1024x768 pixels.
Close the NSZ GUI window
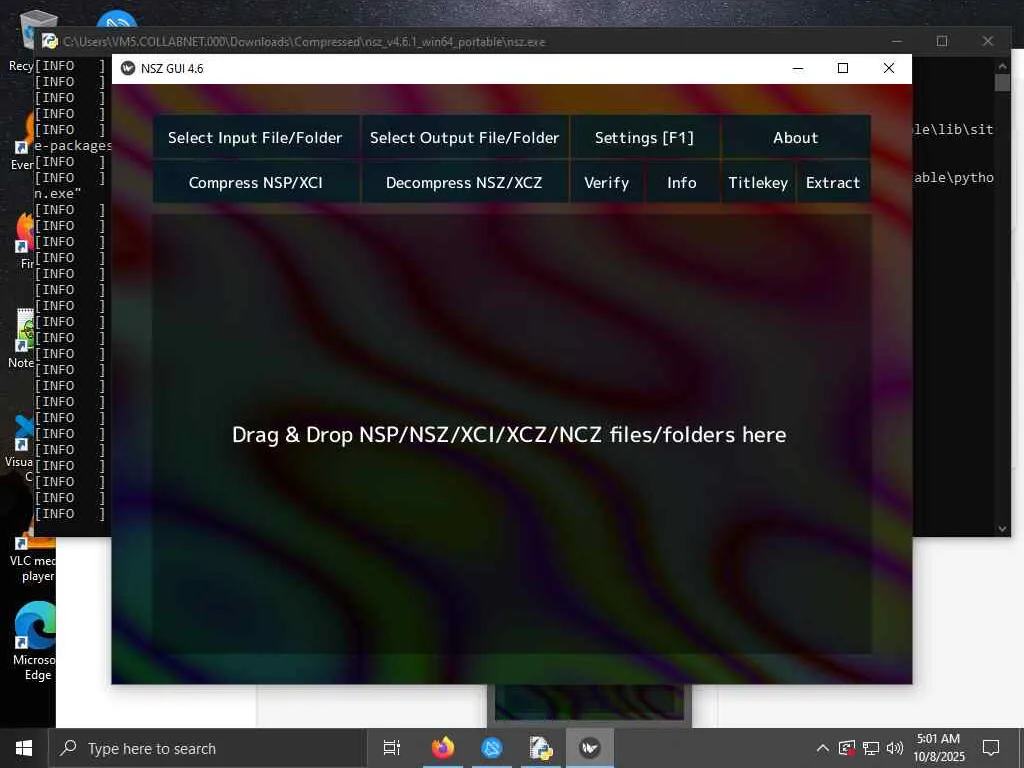[889, 68]
